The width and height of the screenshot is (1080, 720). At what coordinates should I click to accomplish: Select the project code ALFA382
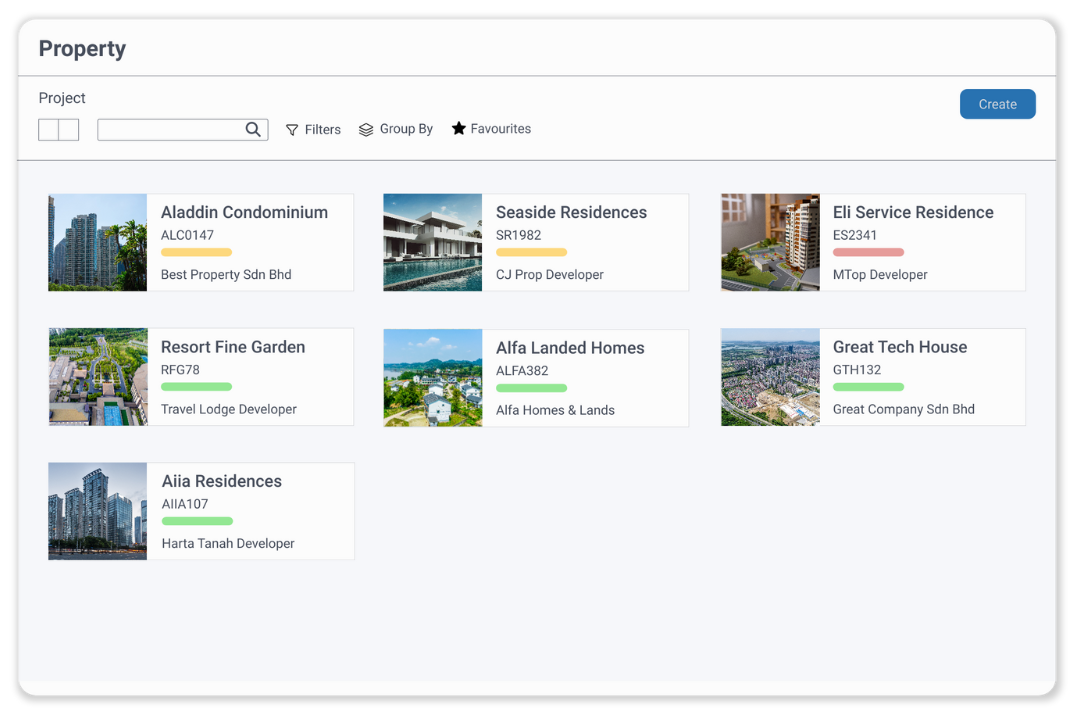tap(522, 371)
